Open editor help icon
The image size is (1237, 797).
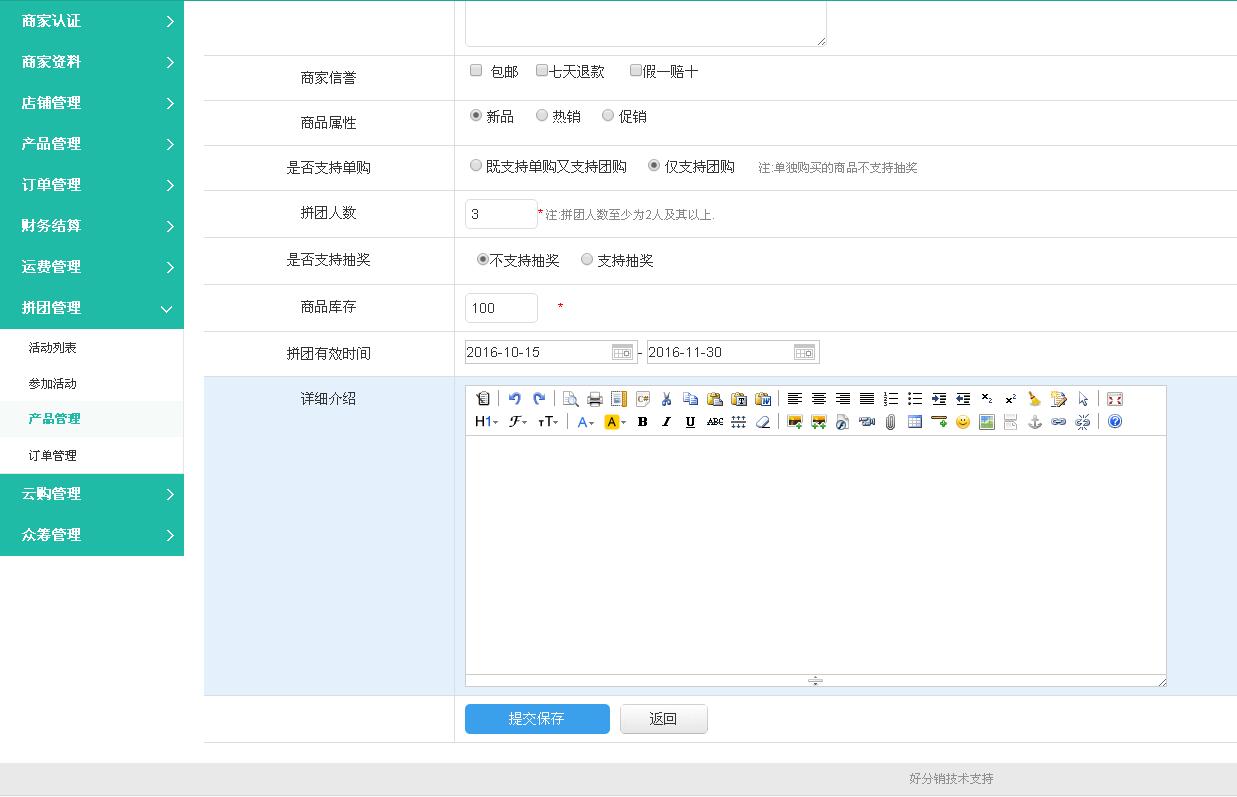[1114, 422]
